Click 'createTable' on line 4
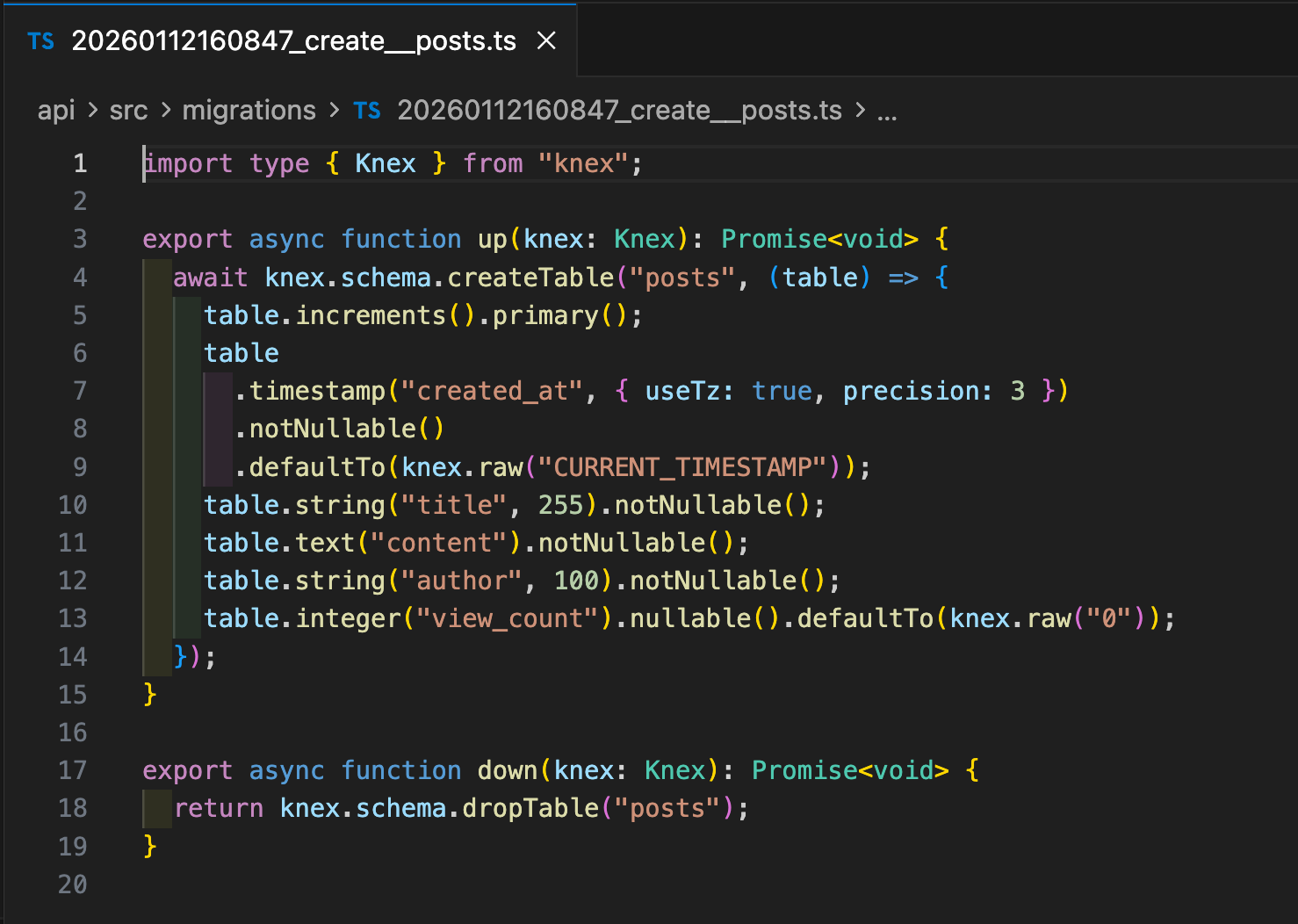This screenshot has height=924, width=1298. (530, 278)
